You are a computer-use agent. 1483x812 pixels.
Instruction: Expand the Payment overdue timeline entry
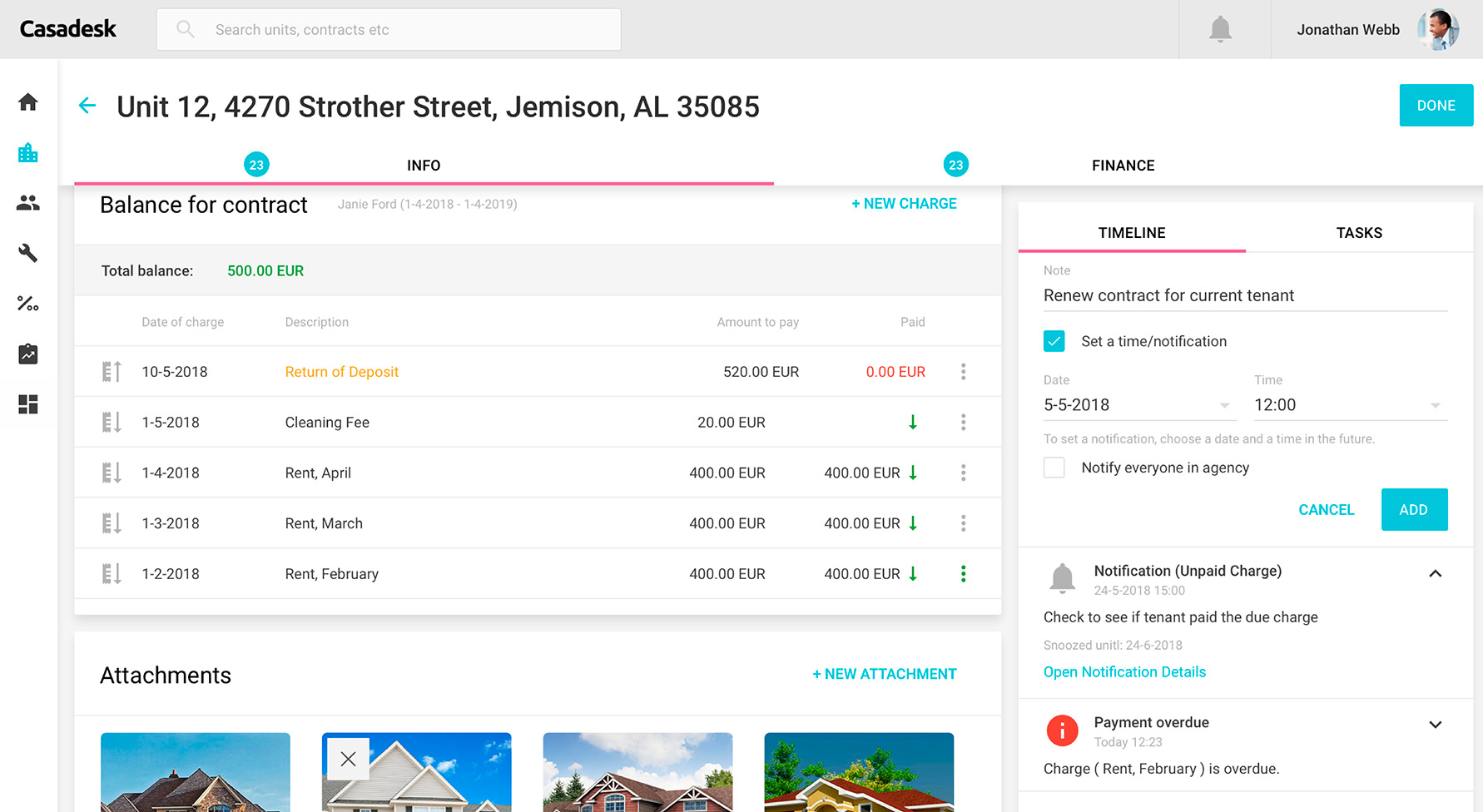(x=1435, y=724)
